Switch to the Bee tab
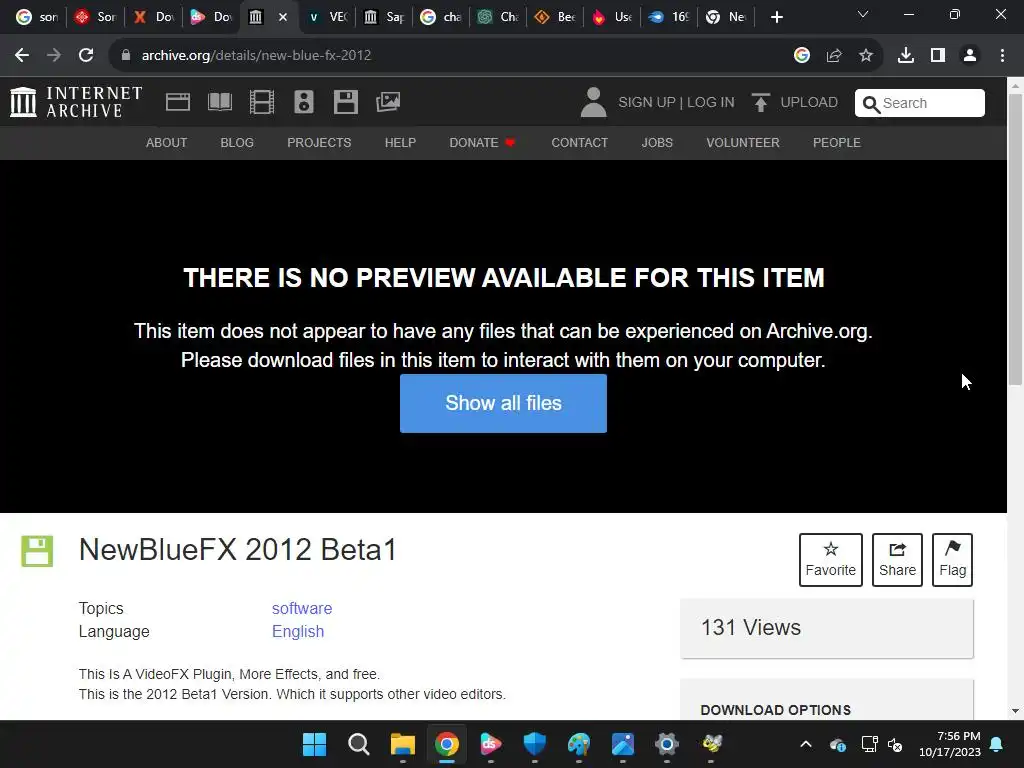Image resolution: width=1024 pixels, height=768 pixels. click(555, 17)
